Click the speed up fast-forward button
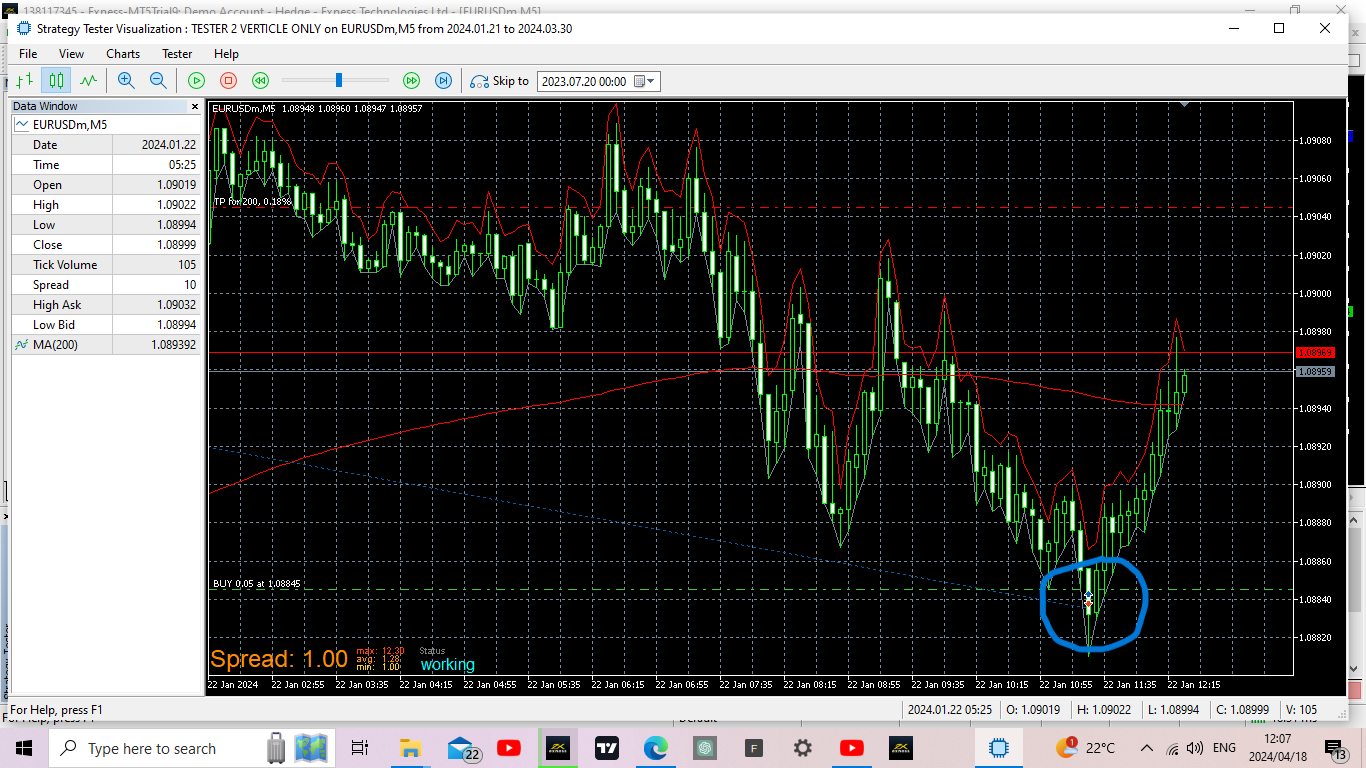Image resolution: width=1366 pixels, height=768 pixels. [411, 81]
